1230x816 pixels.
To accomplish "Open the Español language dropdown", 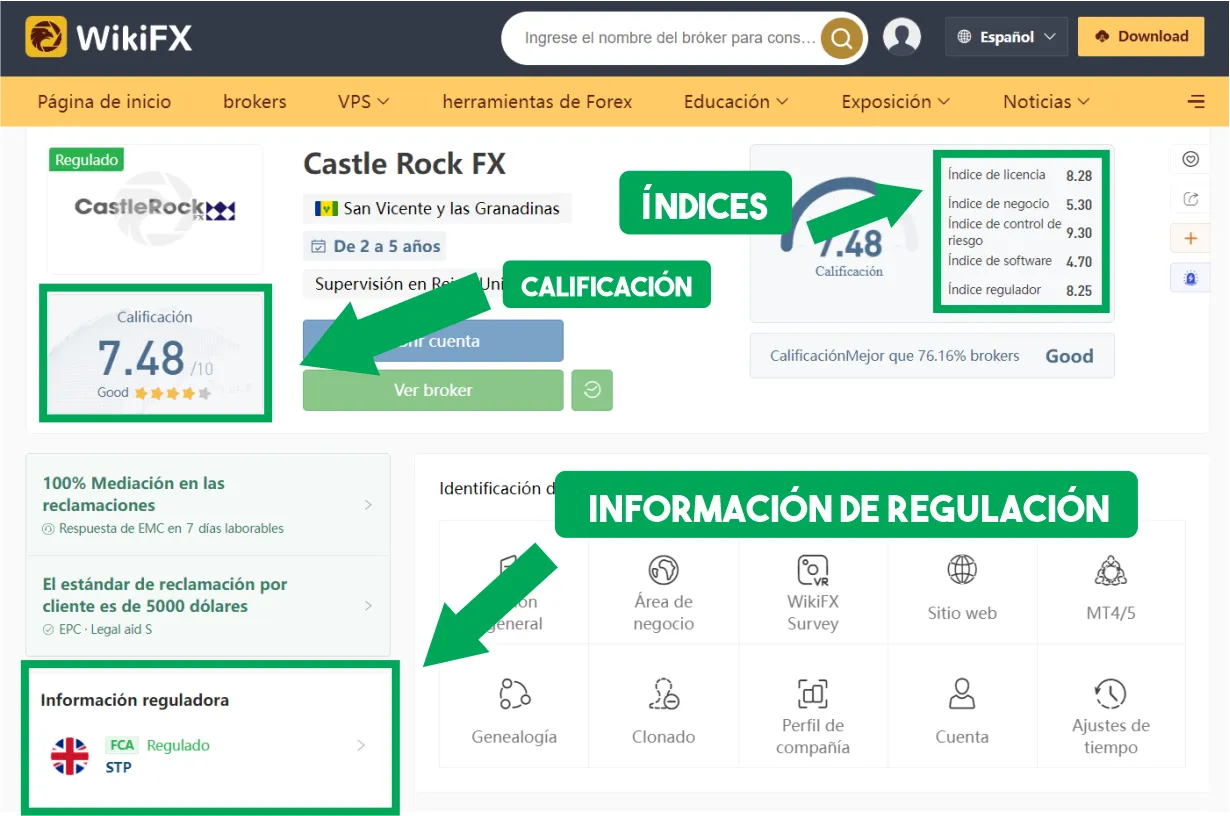I will tap(1006, 37).
